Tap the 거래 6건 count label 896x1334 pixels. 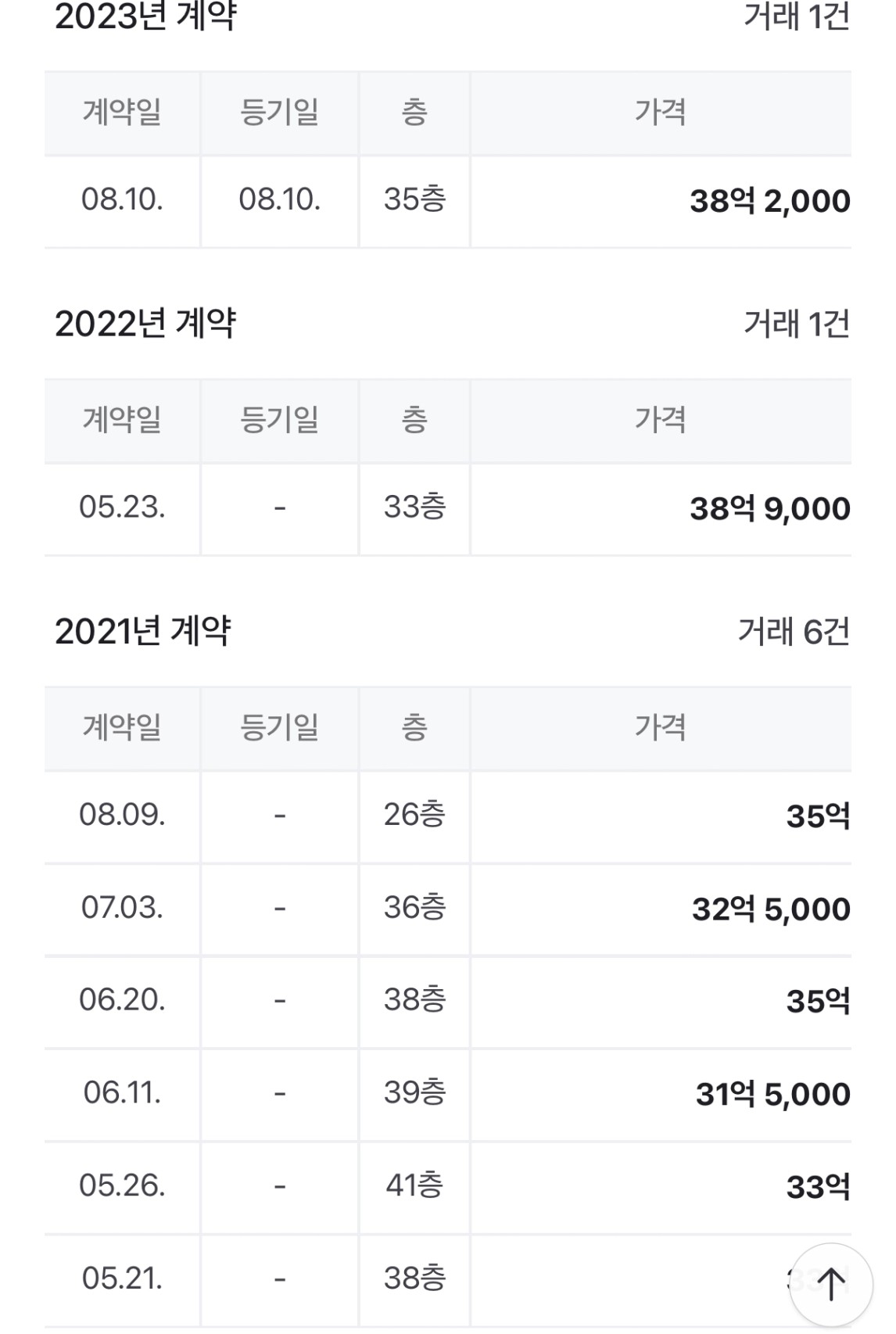[x=794, y=631]
